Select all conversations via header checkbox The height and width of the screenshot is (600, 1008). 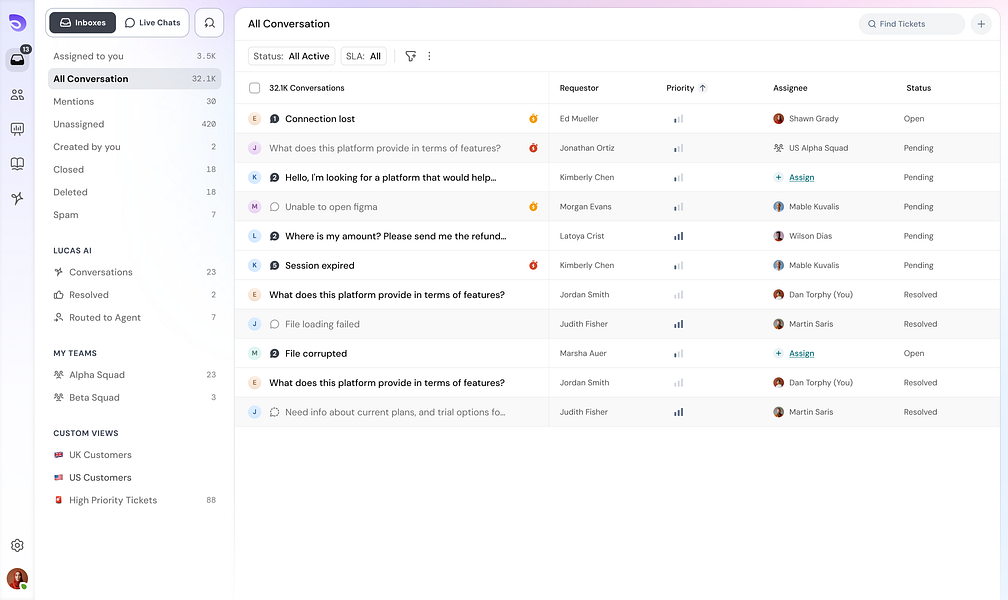click(x=254, y=88)
